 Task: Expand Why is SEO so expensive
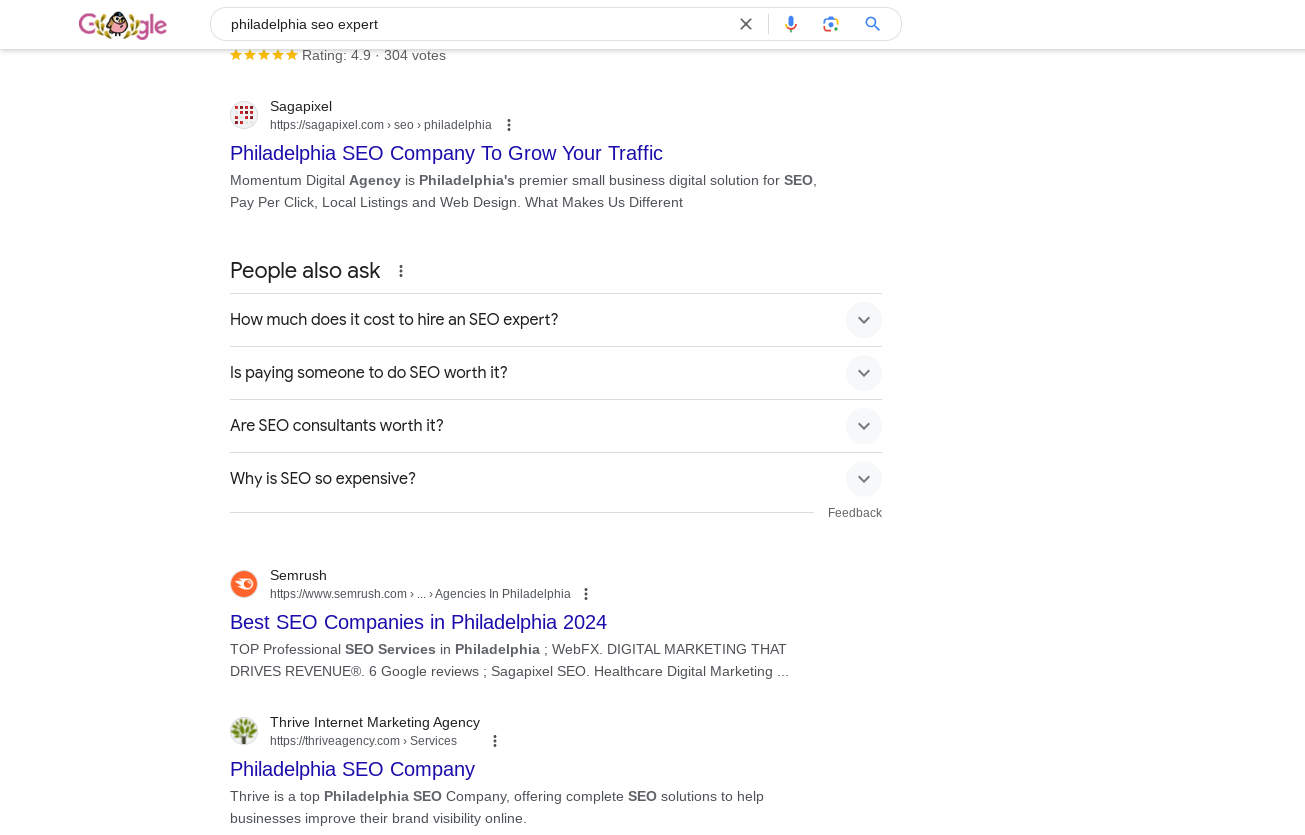[864, 479]
